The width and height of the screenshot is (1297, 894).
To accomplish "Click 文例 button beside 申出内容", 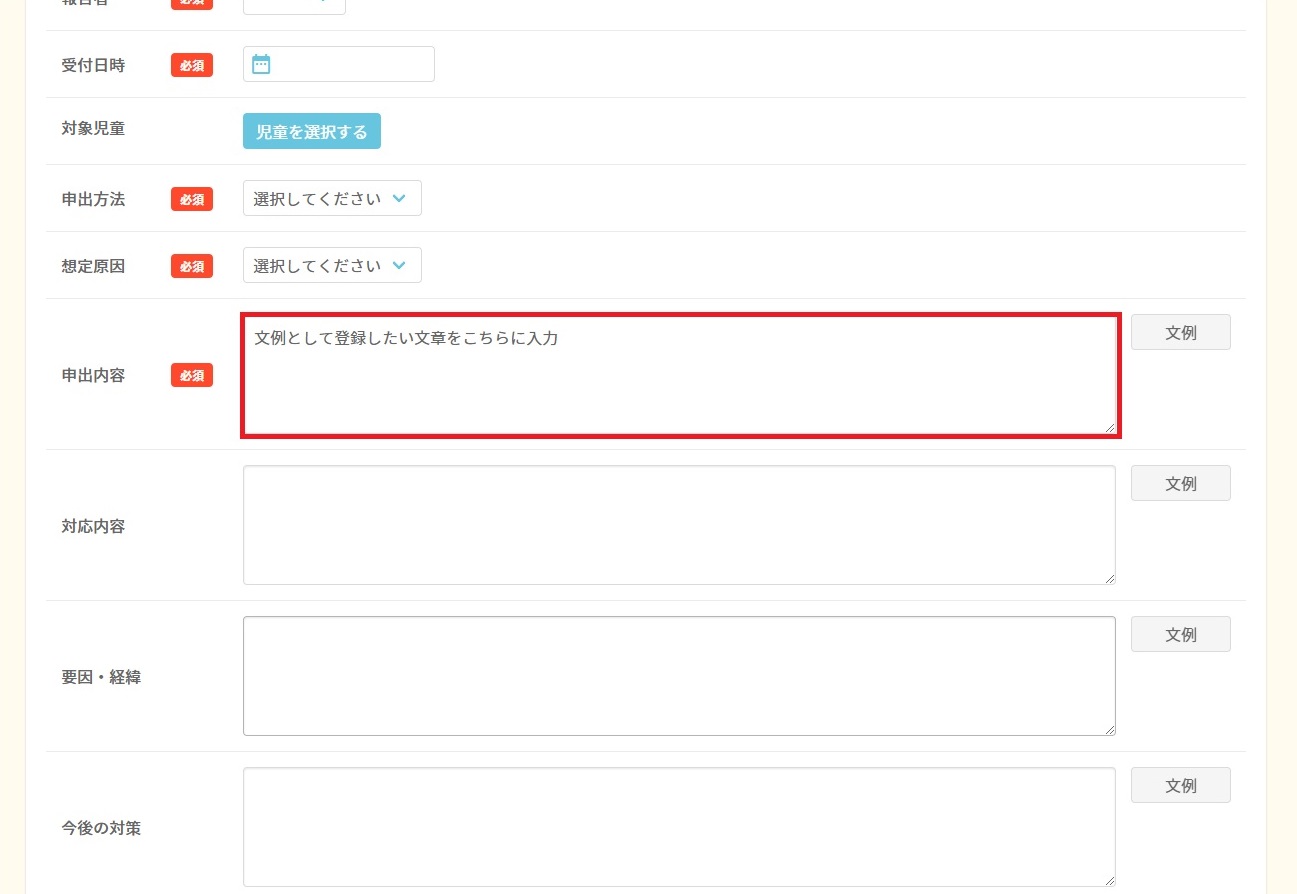I will (x=1181, y=332).
